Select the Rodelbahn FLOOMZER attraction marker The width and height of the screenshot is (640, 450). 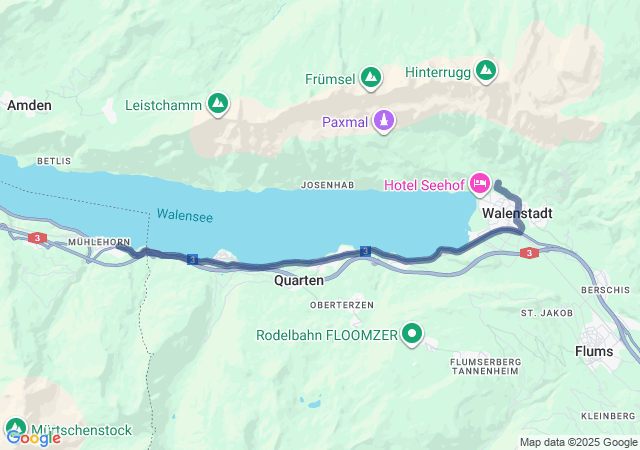click(x=412, y=333)
